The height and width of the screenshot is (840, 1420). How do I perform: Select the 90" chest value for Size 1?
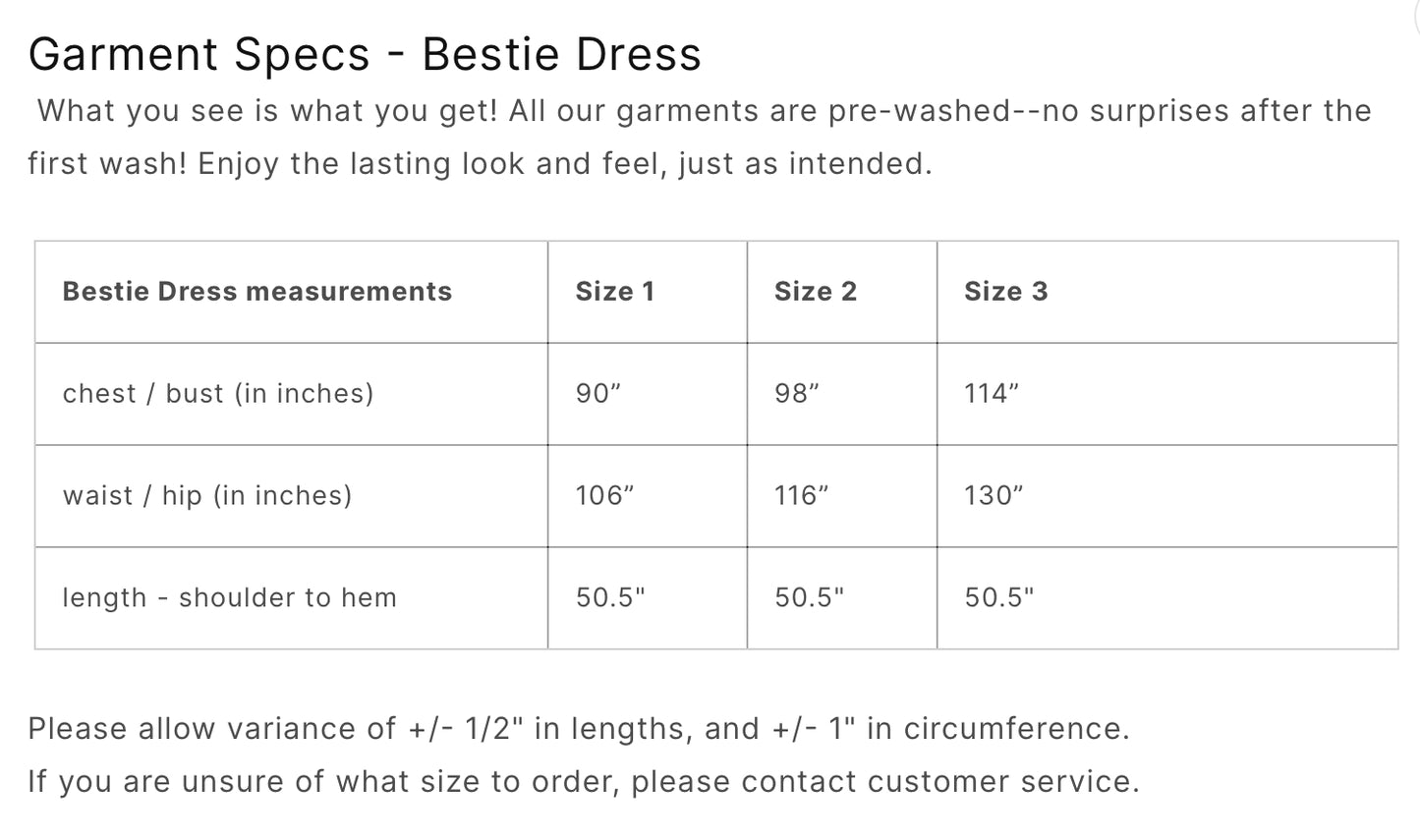(x=598, y=394)
